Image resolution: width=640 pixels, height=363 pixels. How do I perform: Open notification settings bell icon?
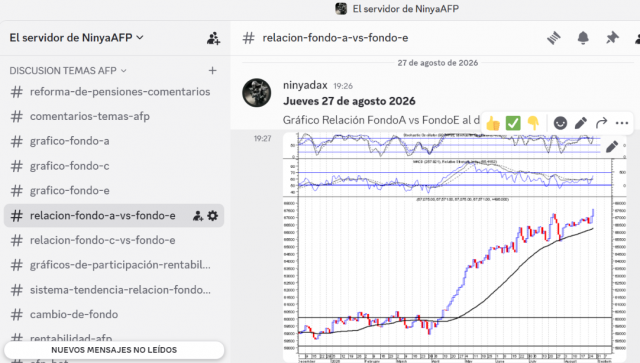pyautogui.click(x=583, y=38)
